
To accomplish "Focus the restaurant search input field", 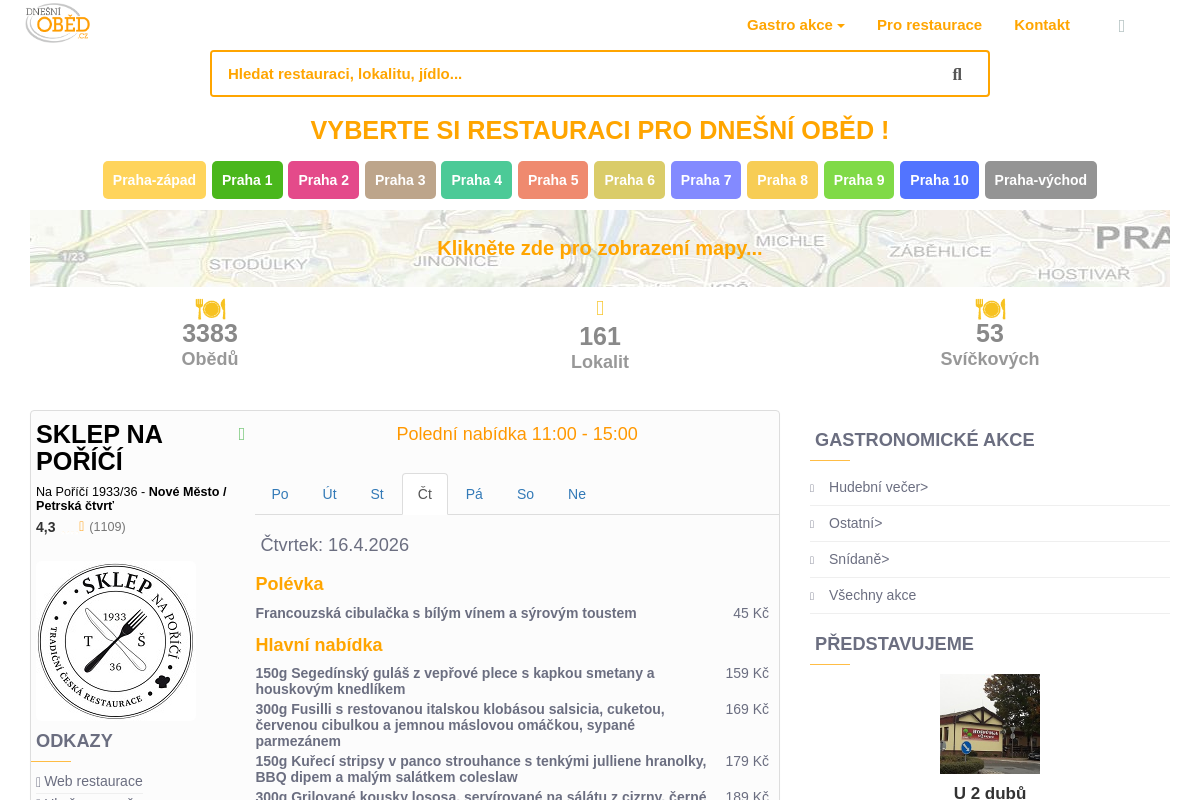I will point(570,74).
